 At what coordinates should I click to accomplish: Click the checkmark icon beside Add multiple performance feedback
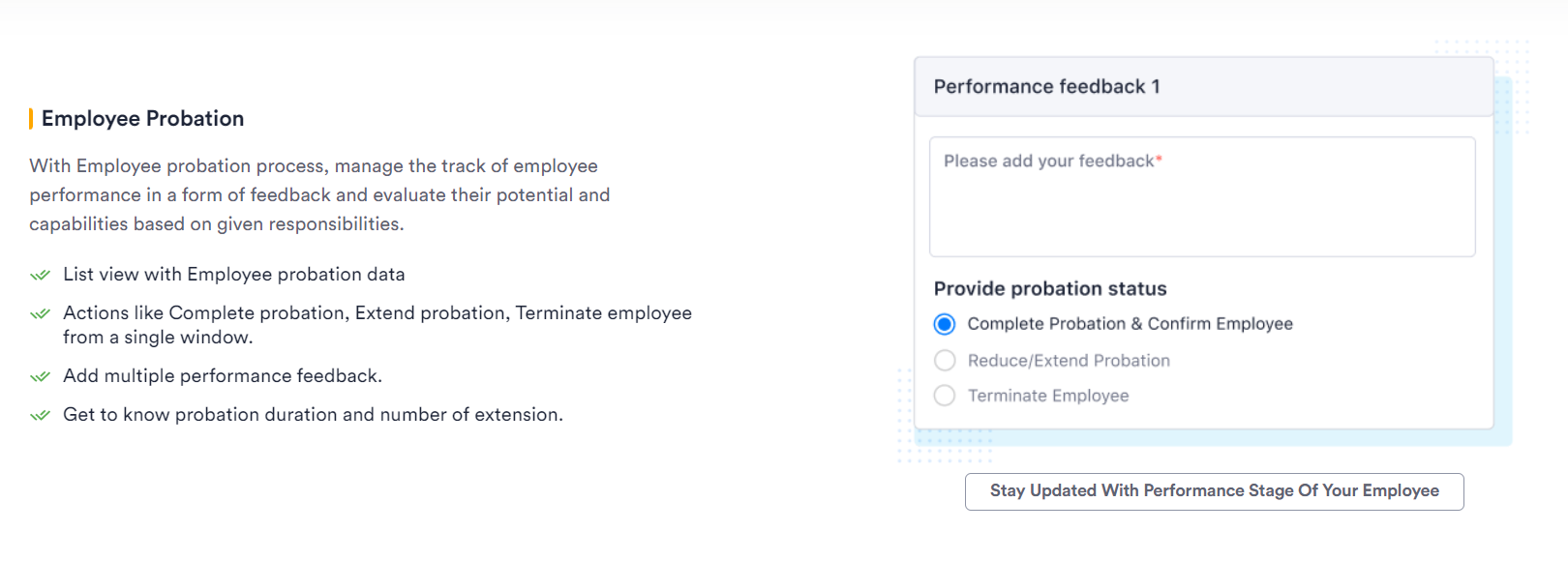(x=40, y=376)
